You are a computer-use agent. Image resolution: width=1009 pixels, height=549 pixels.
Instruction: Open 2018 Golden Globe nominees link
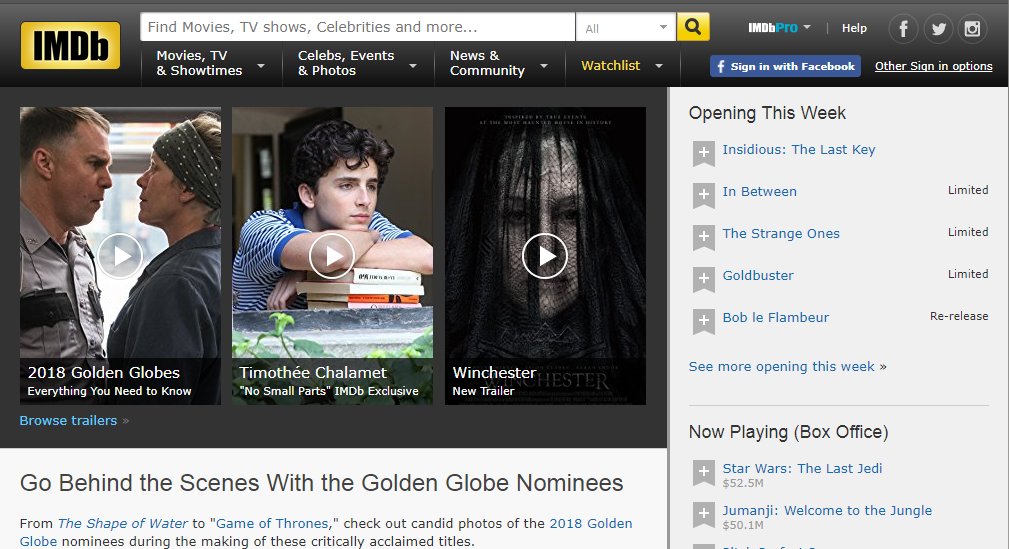coord(591,523)
